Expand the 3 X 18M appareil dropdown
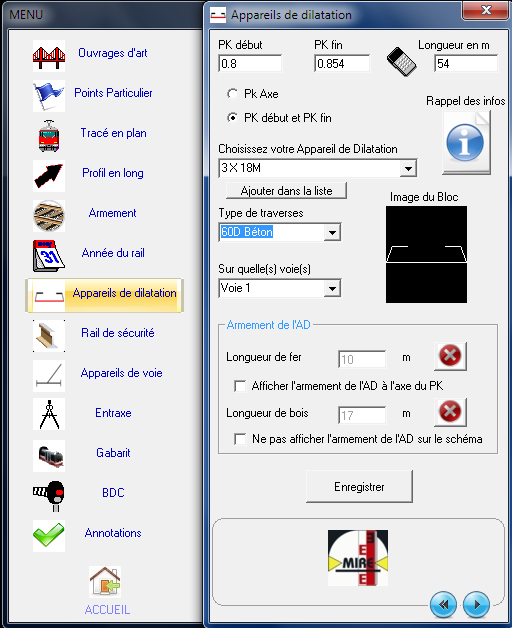The height and width of the screenshot is (628, 512). tap(408, 168)
